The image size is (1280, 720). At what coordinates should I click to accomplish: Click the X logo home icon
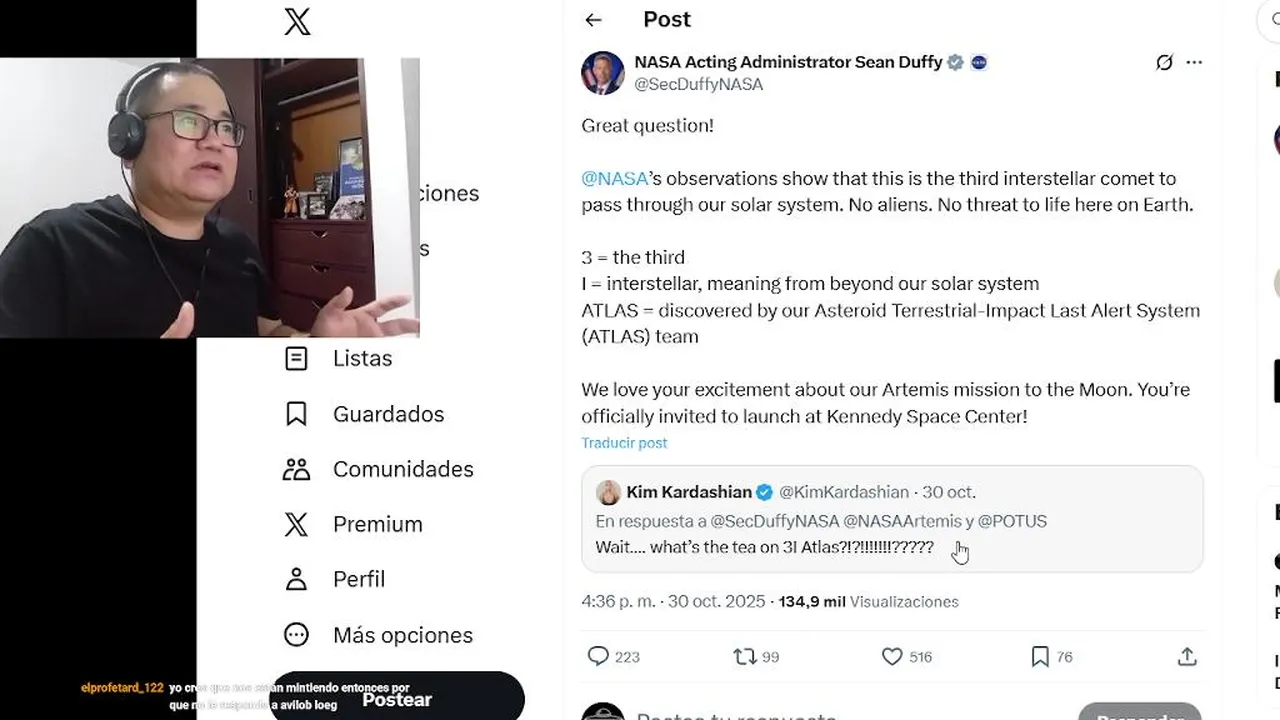(297, 22)
